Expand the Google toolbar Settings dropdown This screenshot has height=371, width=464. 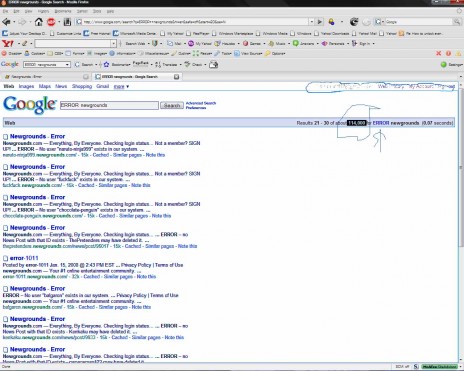click(x=452, y=64)
